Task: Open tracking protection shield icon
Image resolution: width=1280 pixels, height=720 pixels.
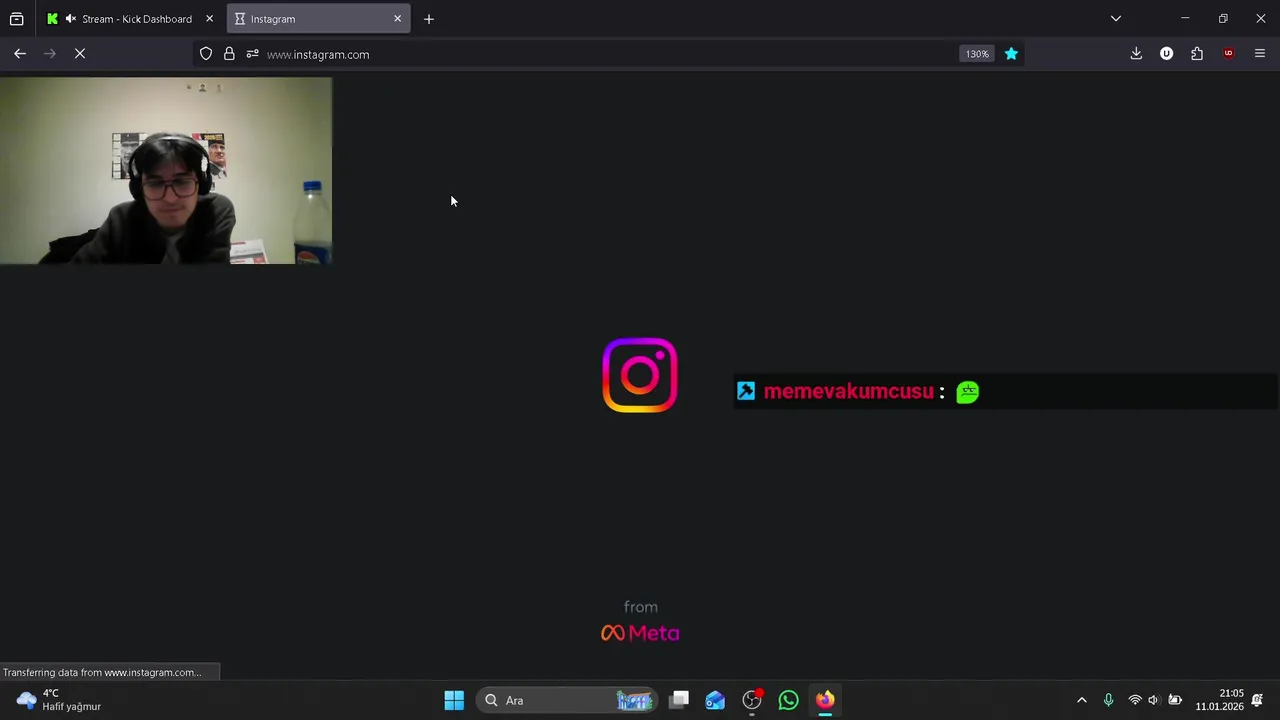Action: 206,54
